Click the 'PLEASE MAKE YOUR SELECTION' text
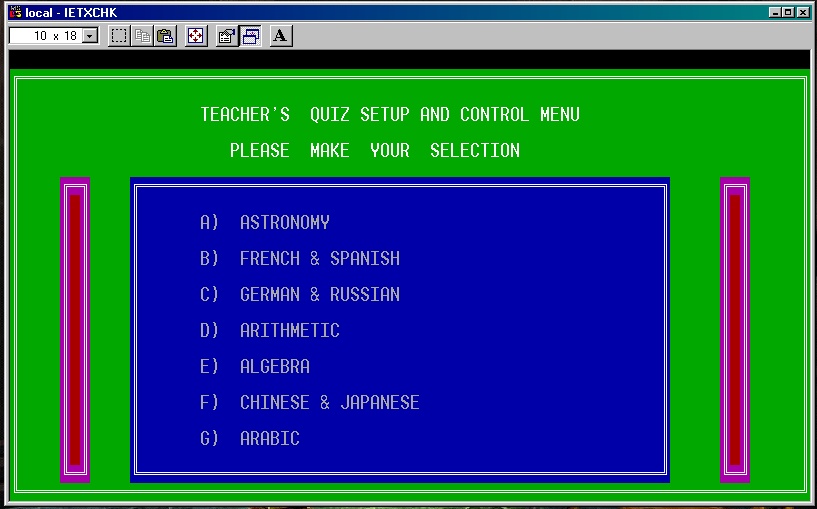 coord(375,150)
